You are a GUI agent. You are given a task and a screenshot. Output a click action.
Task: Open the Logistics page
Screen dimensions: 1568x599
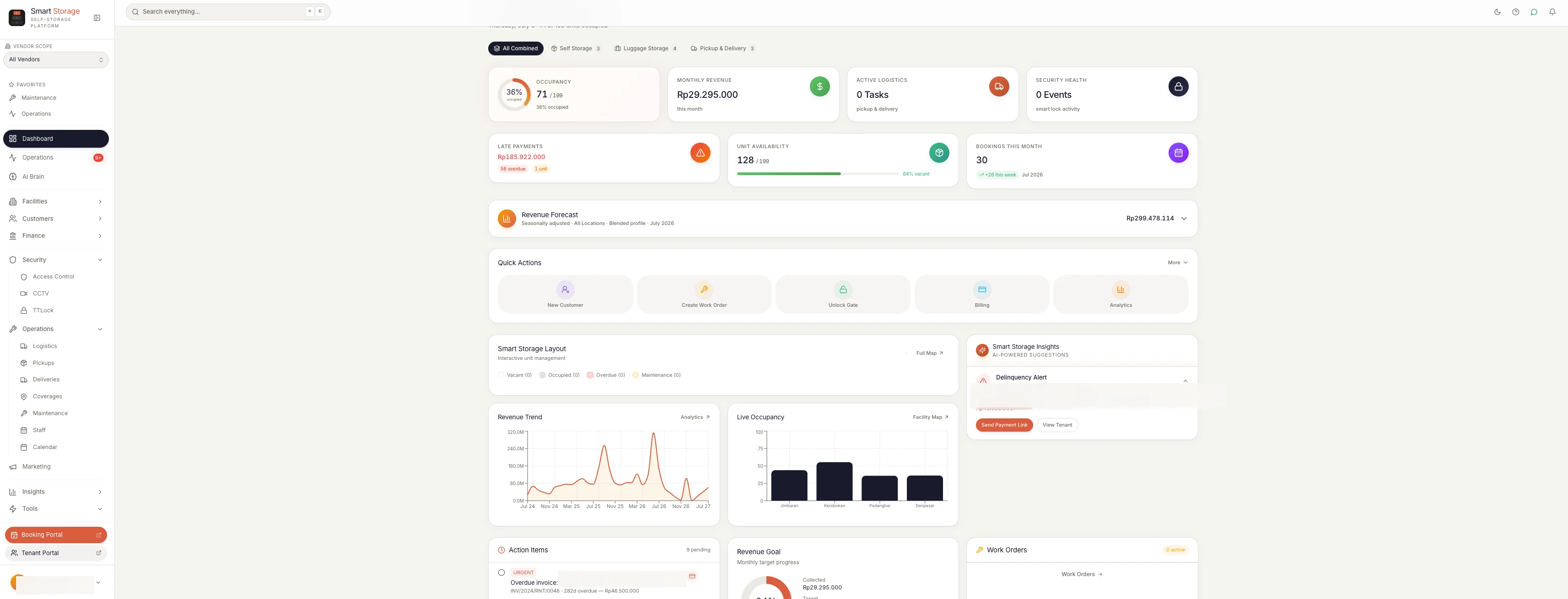click(x=45, y=346)
